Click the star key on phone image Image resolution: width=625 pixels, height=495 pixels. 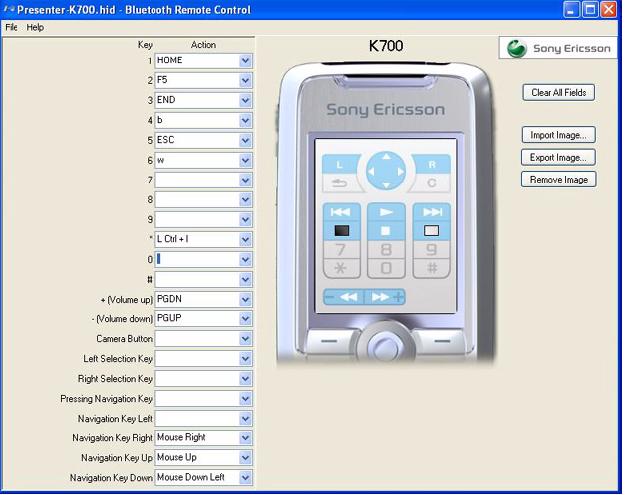341,268
